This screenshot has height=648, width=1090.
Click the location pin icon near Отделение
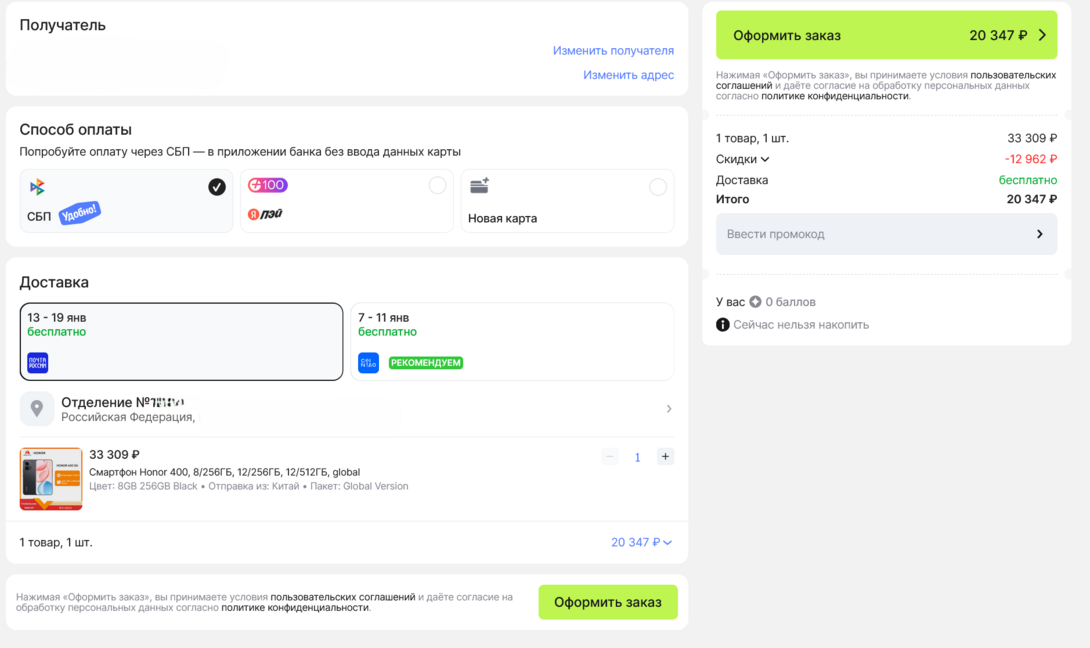(x=36, y=408)
